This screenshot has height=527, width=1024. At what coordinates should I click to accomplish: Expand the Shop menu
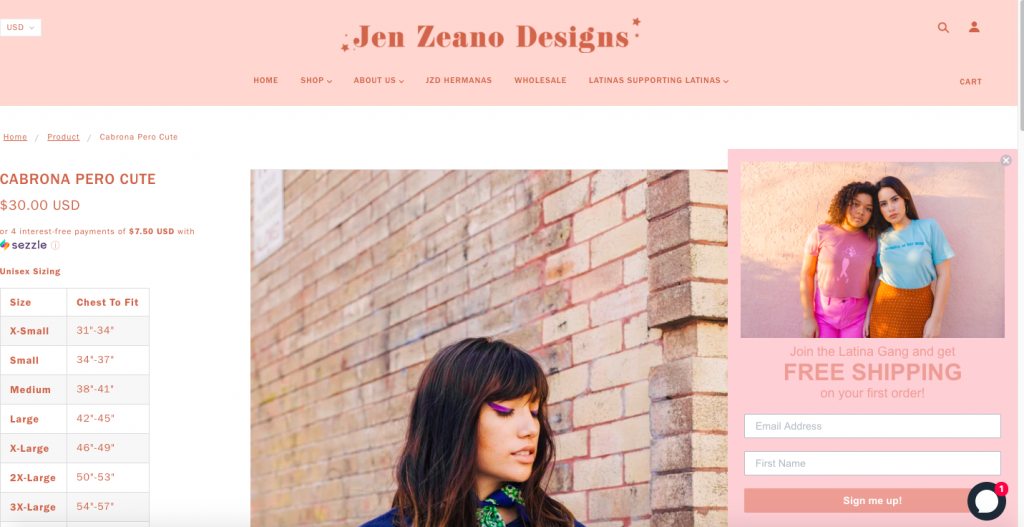[x=316, y=80]
